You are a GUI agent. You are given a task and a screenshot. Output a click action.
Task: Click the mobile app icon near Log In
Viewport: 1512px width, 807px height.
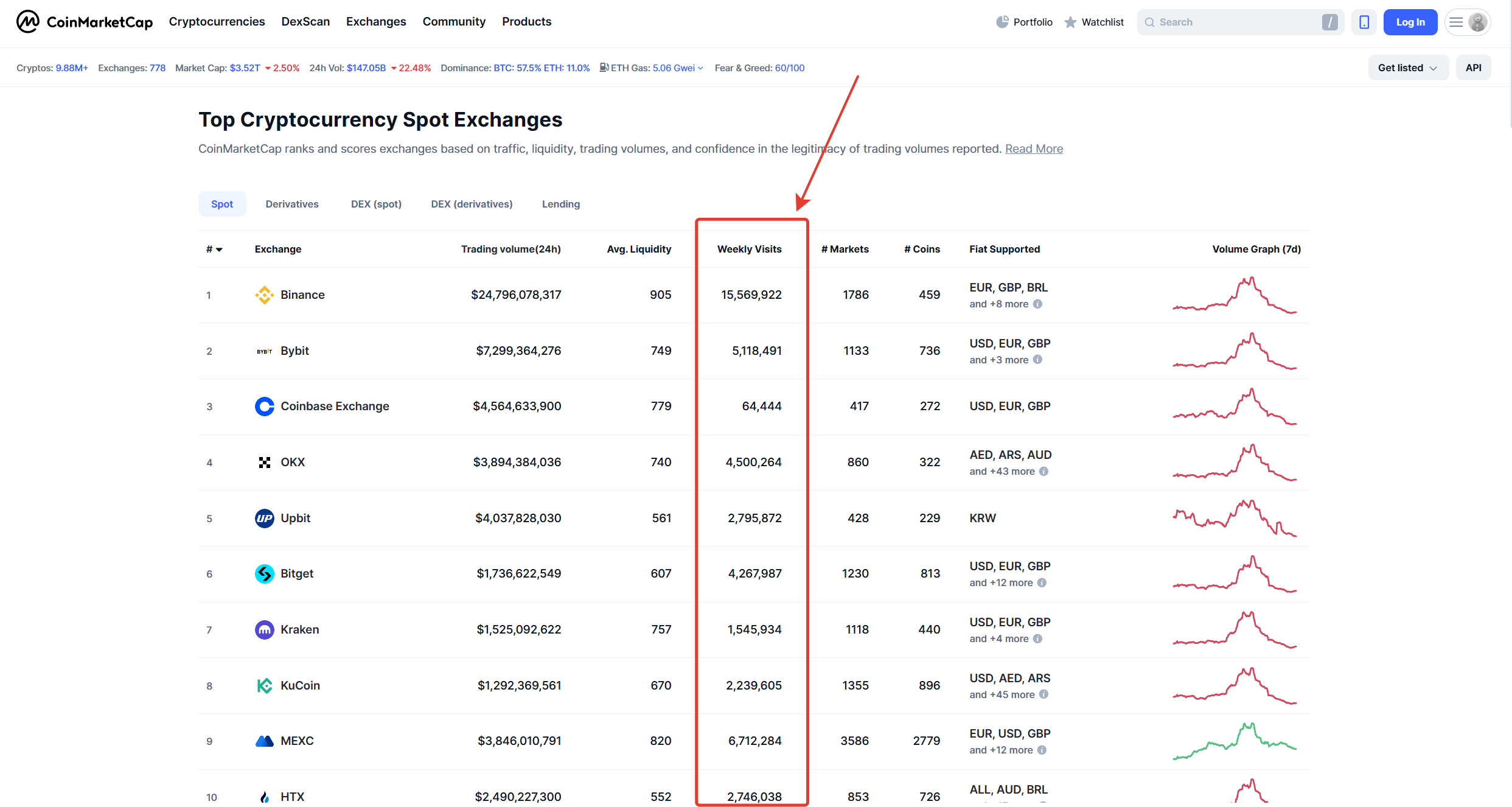click(x=1364, y=21)
